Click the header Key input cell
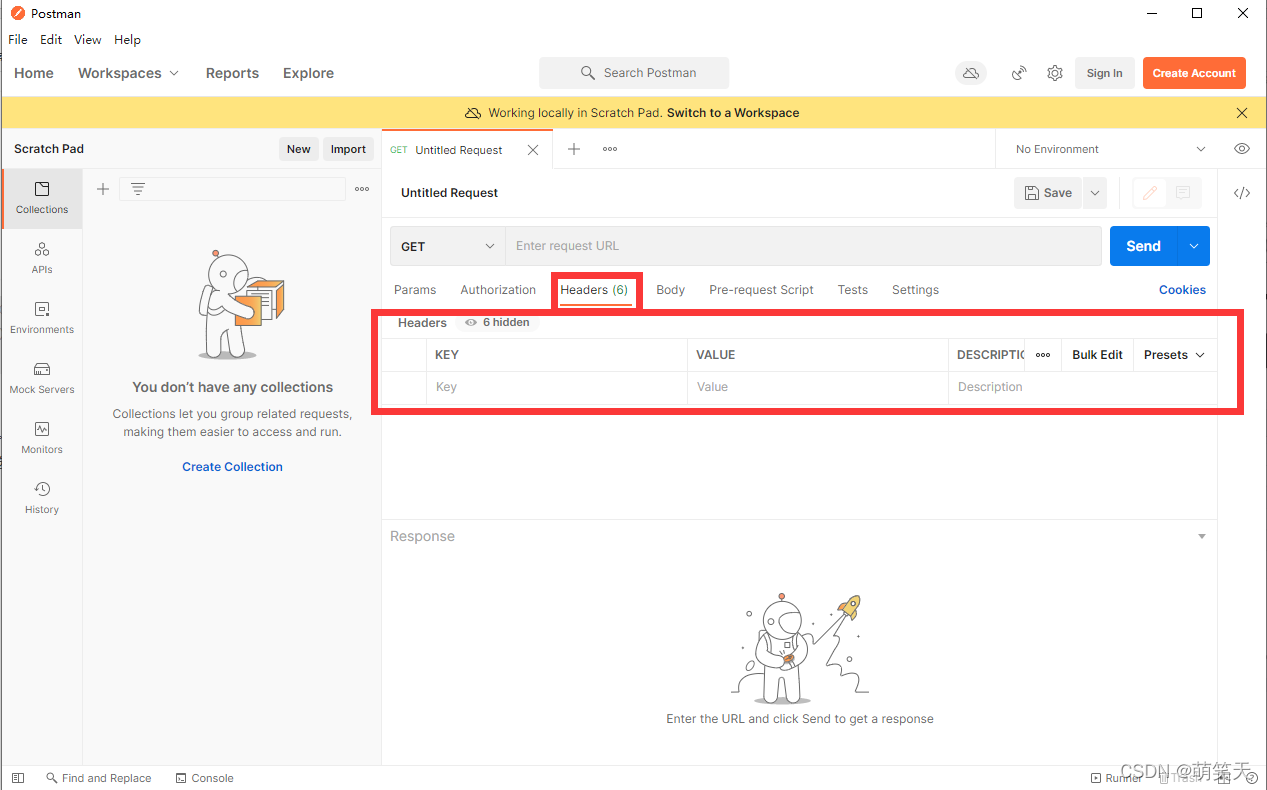The width and height of the screenshot is (1267, 790). 558,387
